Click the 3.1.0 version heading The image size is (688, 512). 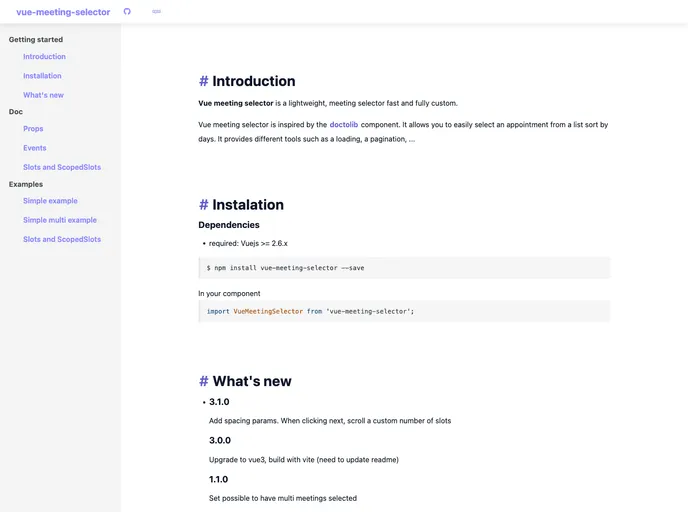click(x=219, y=402)
